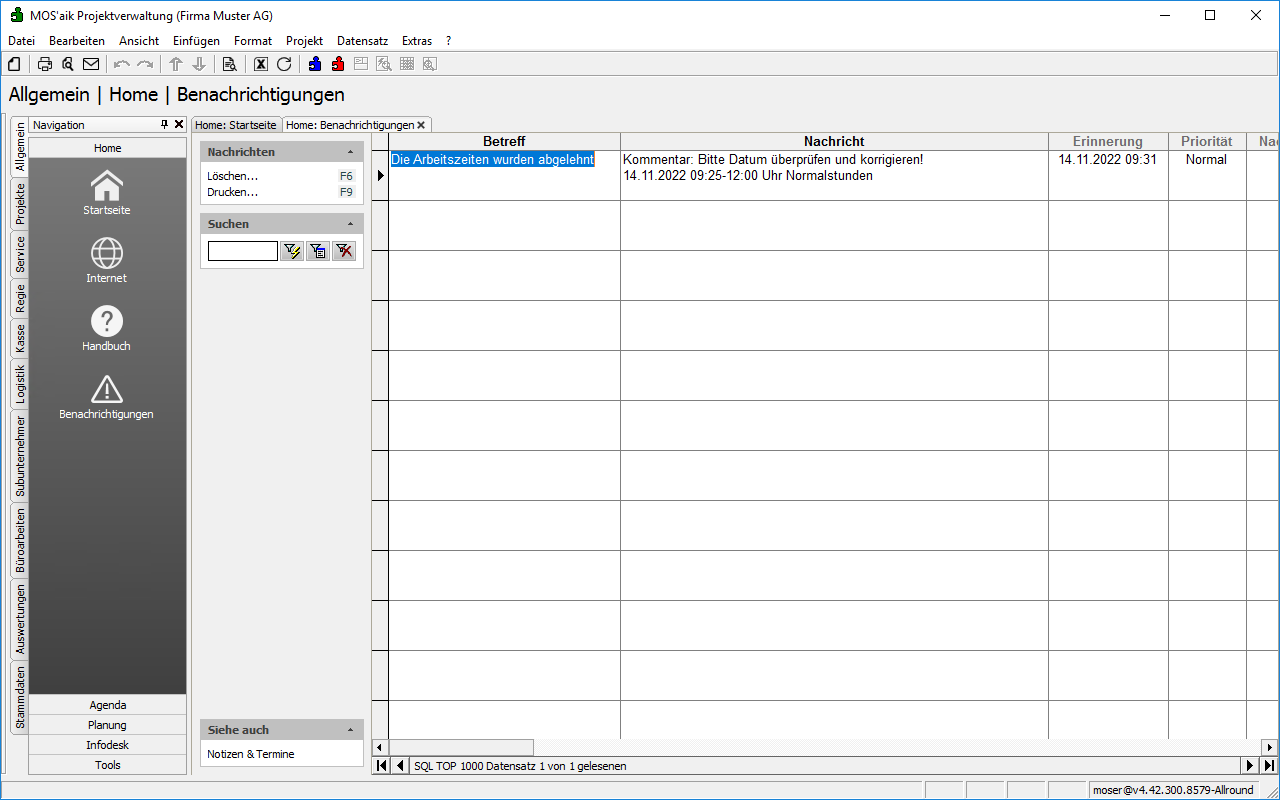This screenshot has height=800, width=1280.
Task: Jump to last record button
Action: (1269, 765)
